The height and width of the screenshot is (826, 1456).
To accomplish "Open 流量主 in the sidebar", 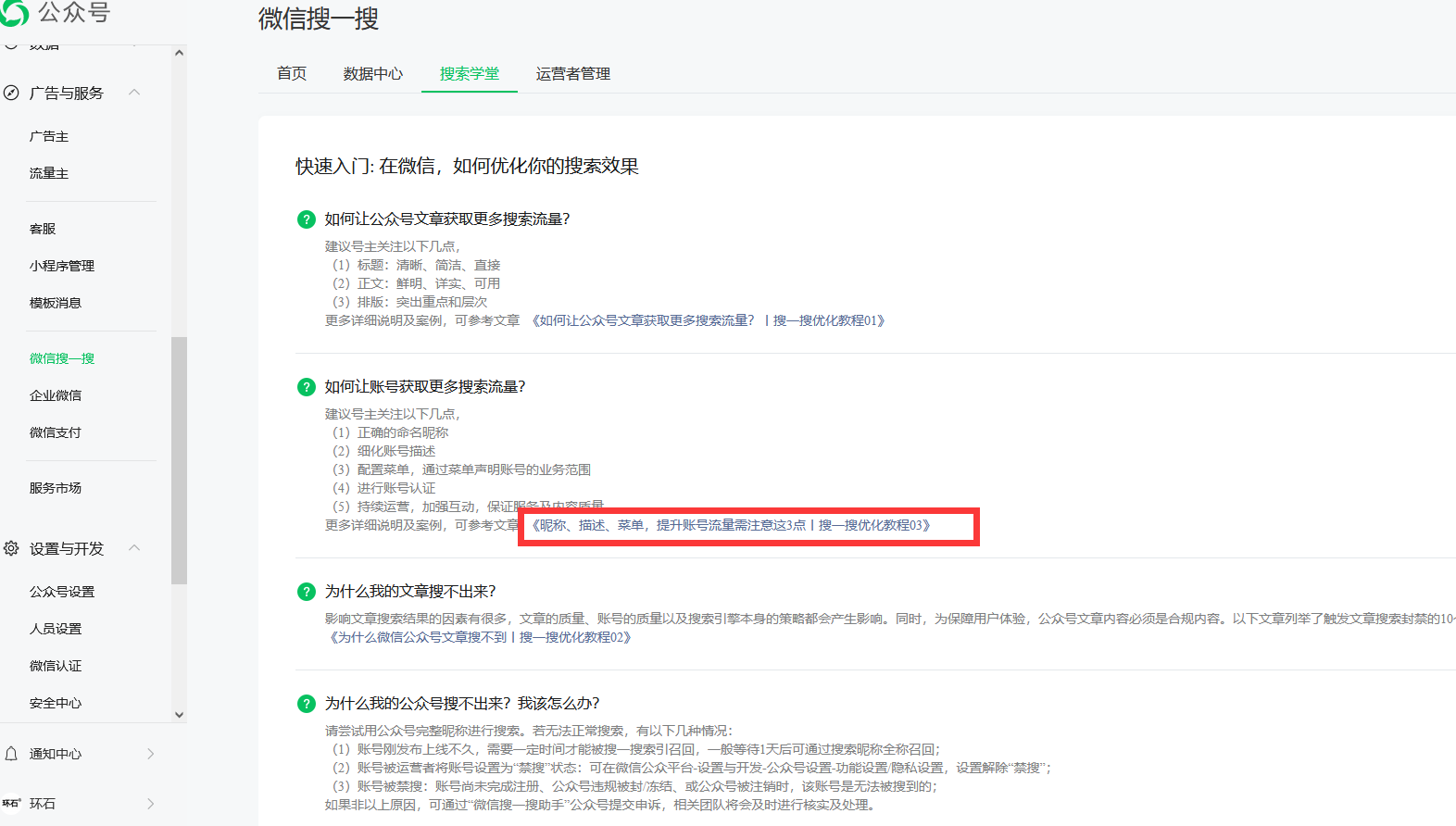I will pyautogui.click(x=49, y=173).
